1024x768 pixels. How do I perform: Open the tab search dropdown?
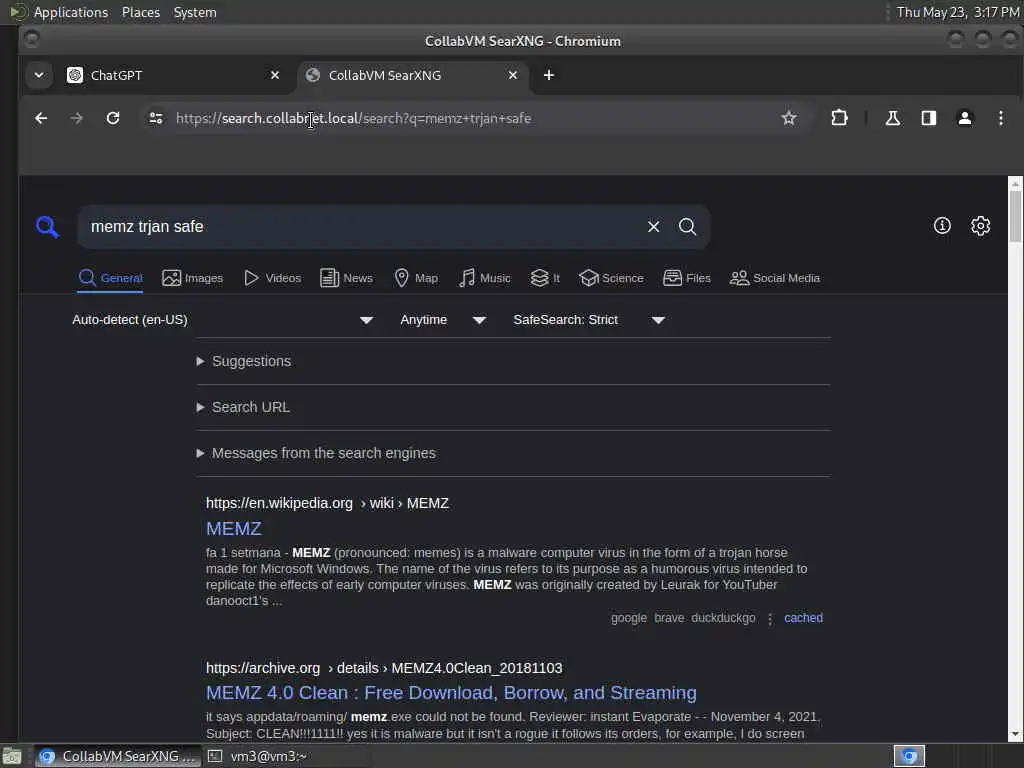(39, 75)
